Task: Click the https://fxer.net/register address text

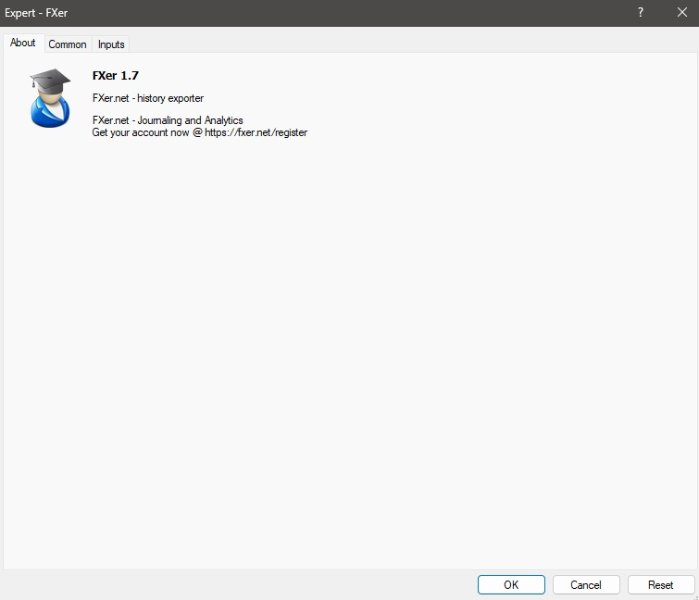Action: [256, 132]
